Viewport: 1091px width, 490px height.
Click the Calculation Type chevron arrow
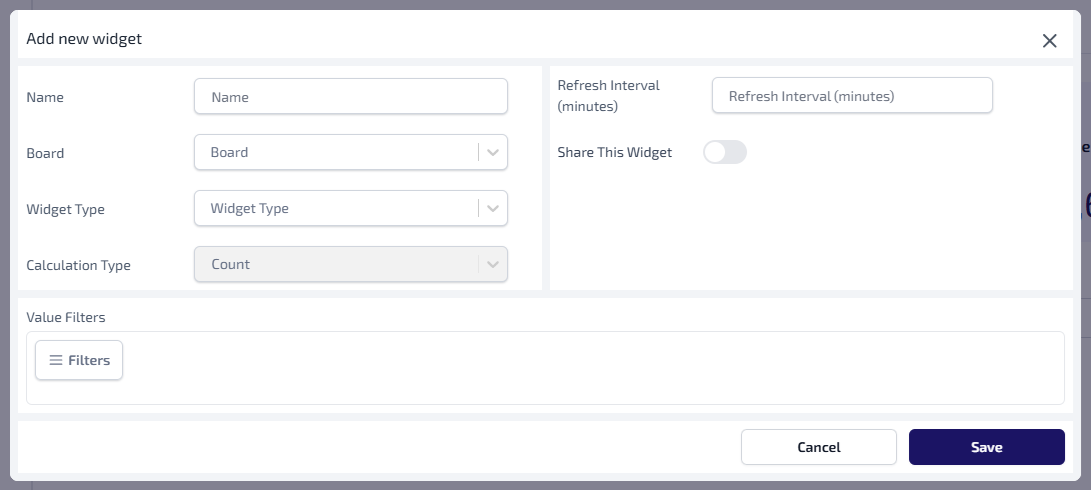point(493,265)
